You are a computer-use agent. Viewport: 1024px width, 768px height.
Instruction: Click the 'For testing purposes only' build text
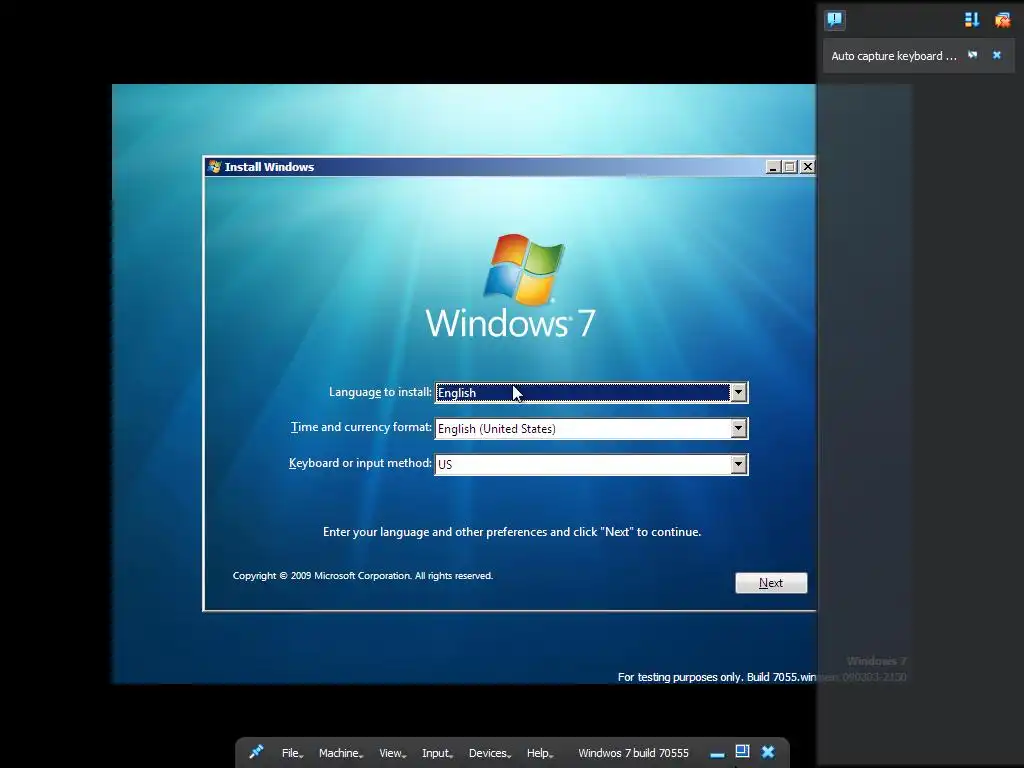[x=716, y=677]
